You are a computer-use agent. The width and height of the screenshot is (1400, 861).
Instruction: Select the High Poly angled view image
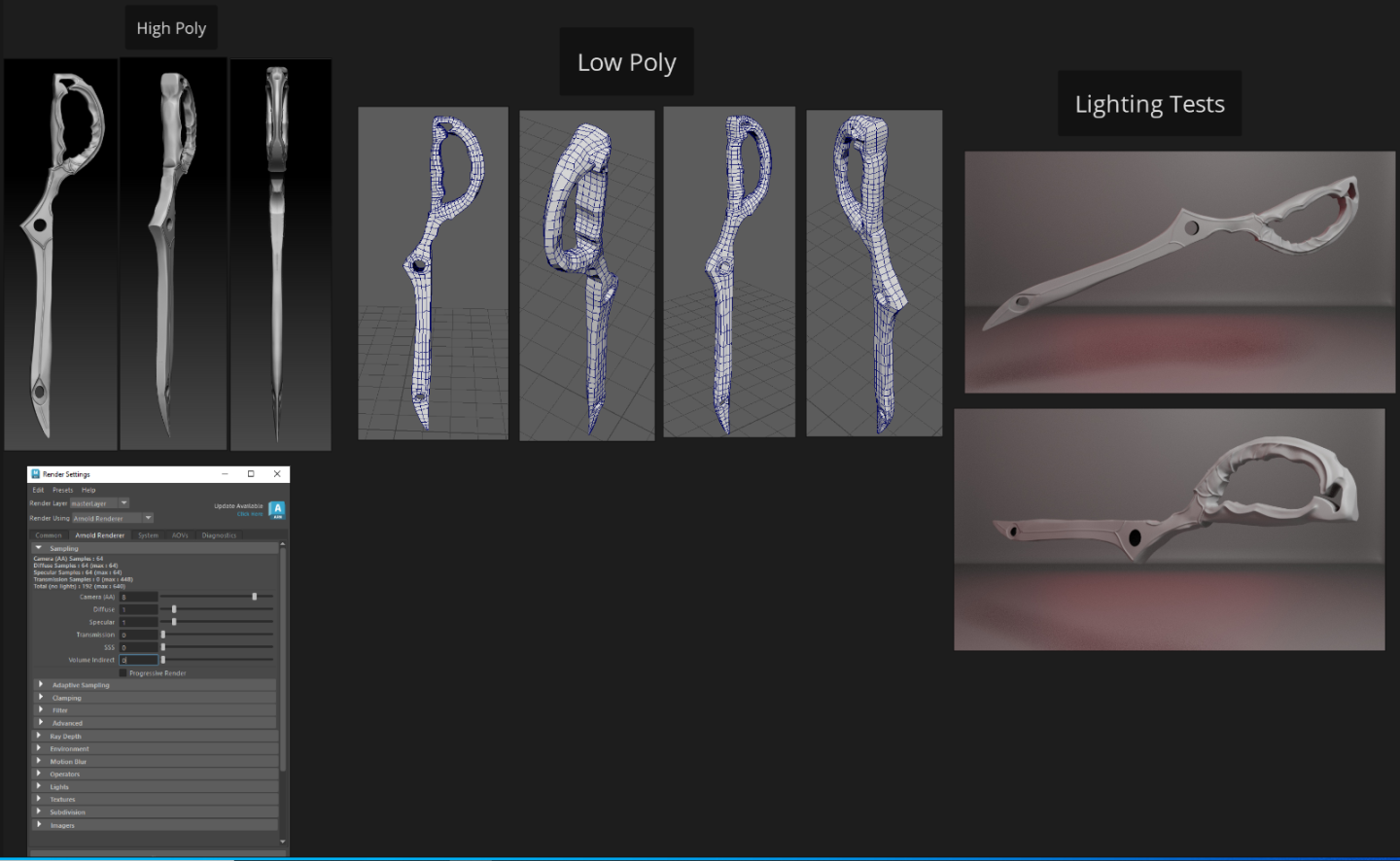(173, 254)
